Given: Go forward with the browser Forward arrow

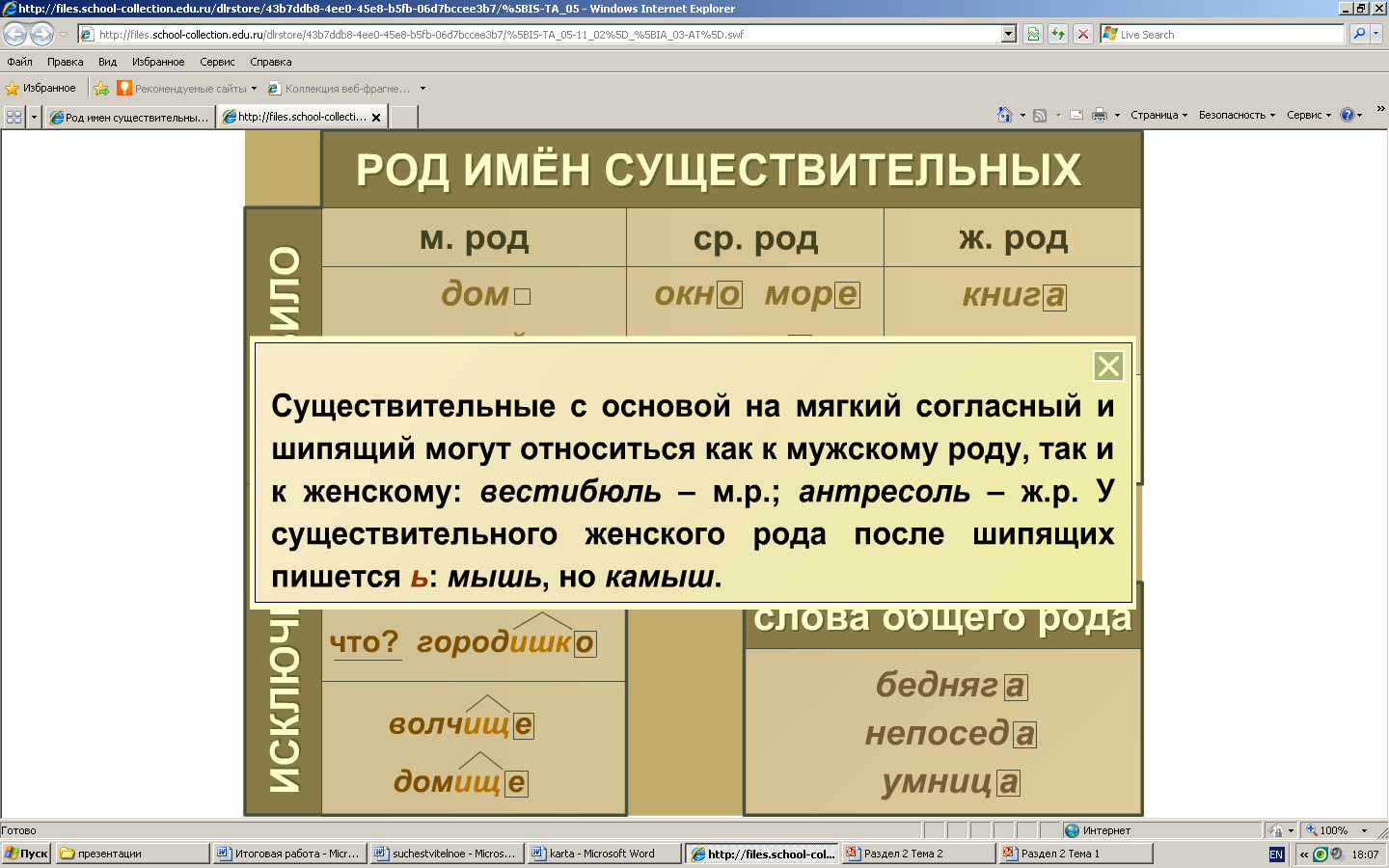Looking at the screenshot, I should [41, 34].
